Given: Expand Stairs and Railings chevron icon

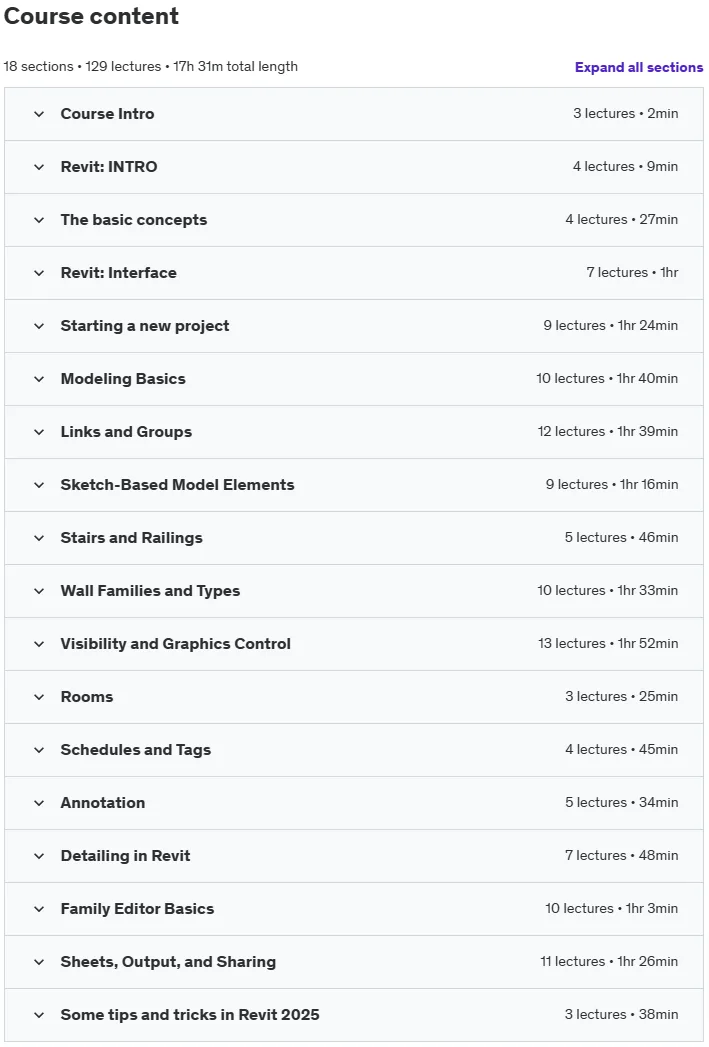Looking at the screenshot, I should pos(39,538).
